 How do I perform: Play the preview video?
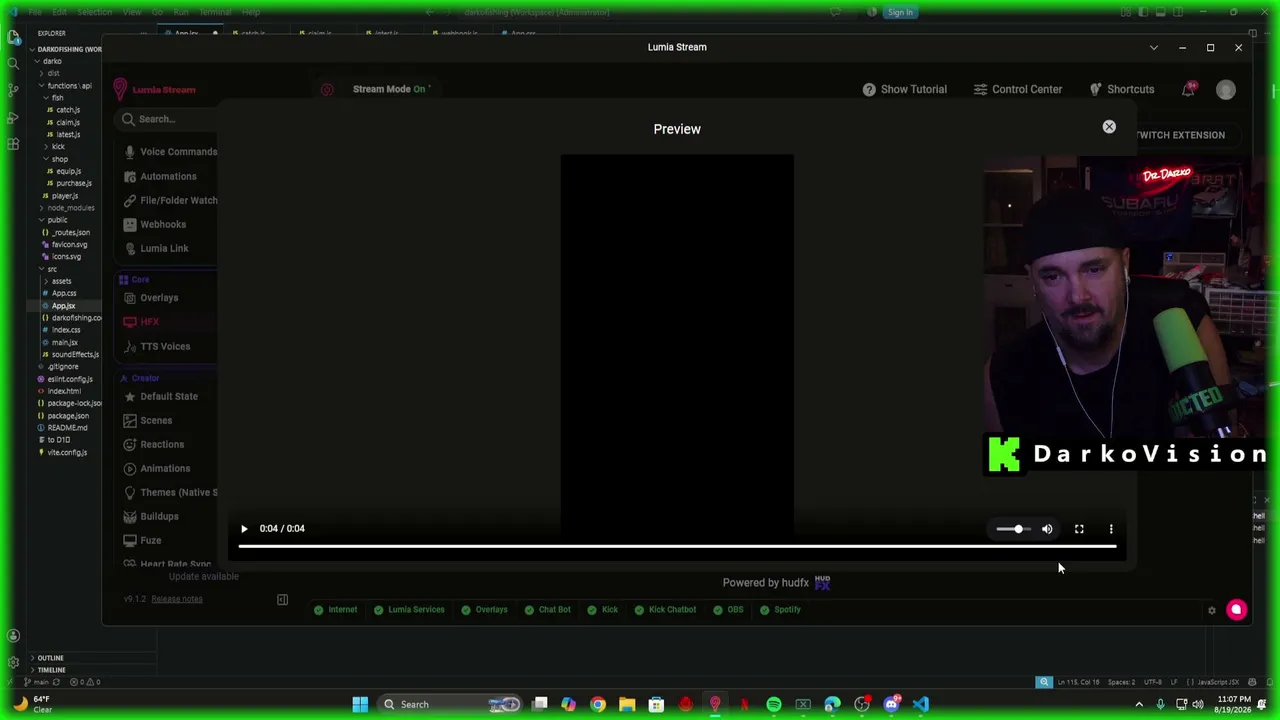pyautogui.click(x=244, y=529)
